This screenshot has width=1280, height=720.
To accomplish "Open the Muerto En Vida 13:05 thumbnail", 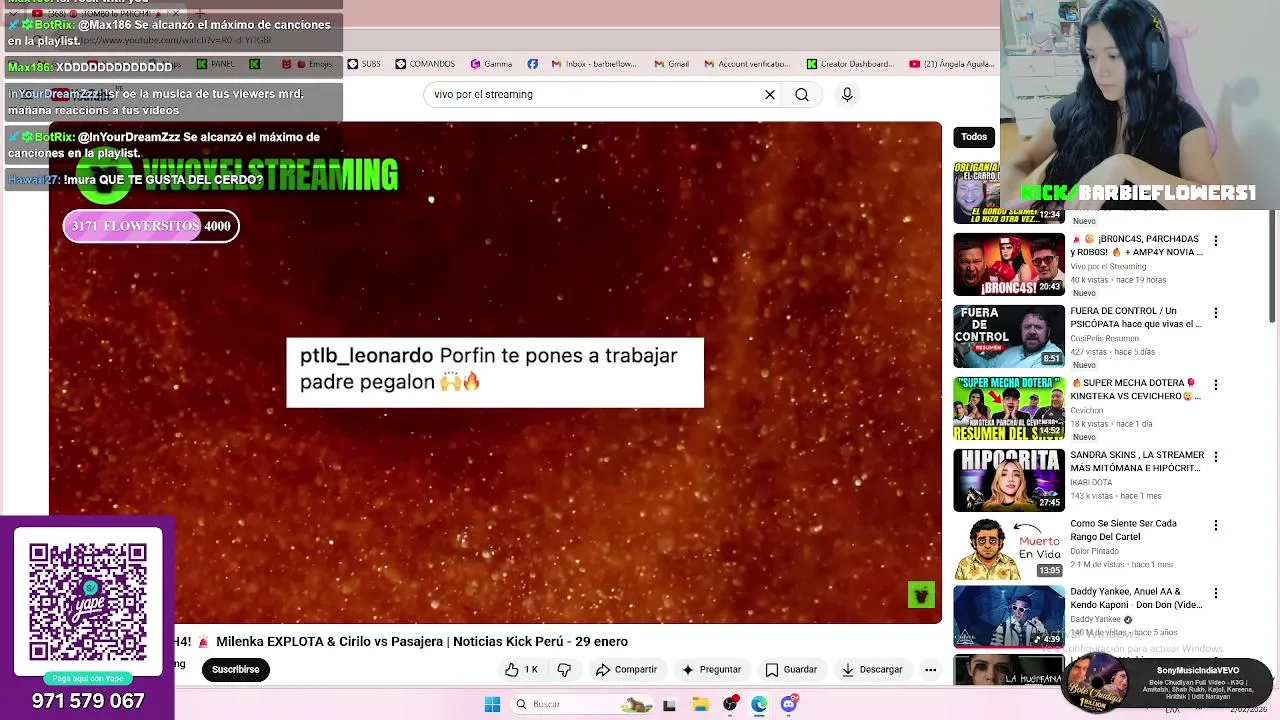I will (x=1009, y=549).
